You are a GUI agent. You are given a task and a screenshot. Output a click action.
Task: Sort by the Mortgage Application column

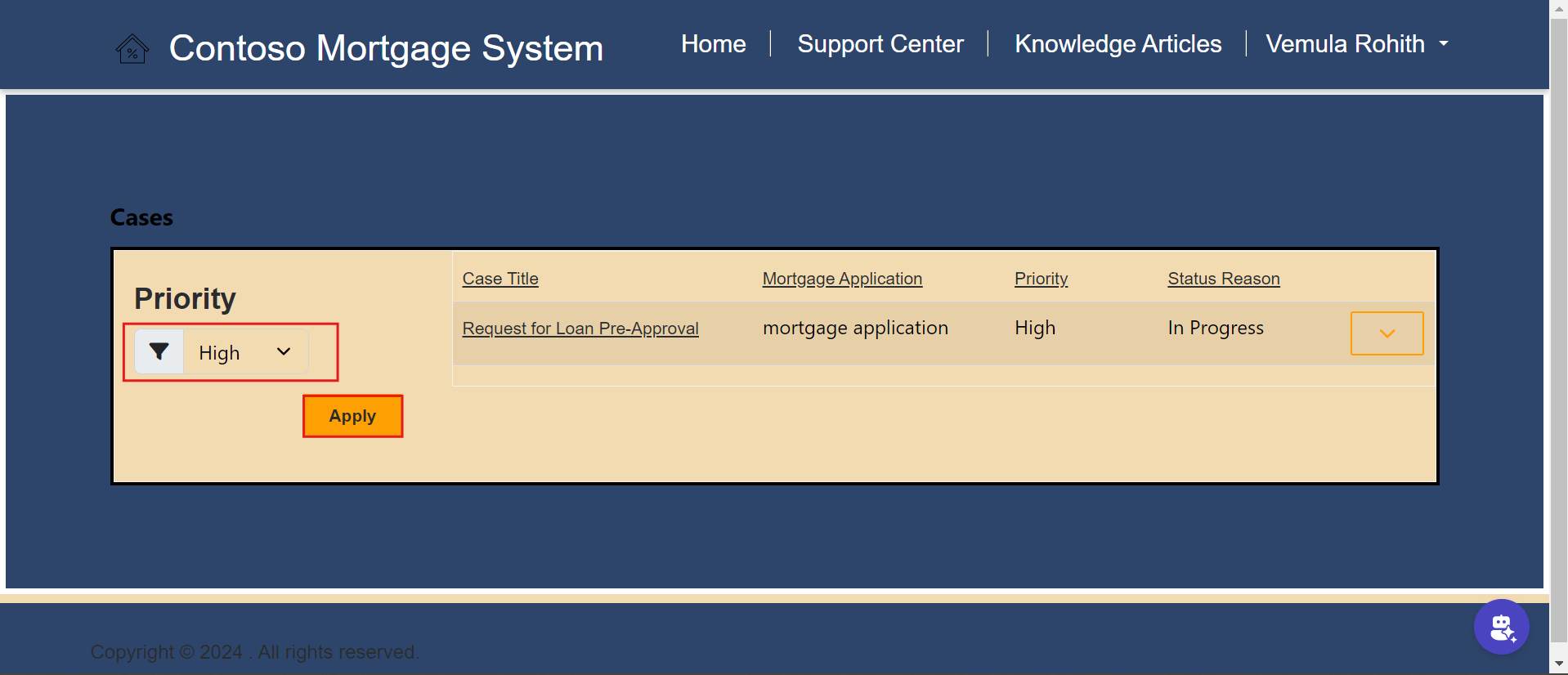841,279
